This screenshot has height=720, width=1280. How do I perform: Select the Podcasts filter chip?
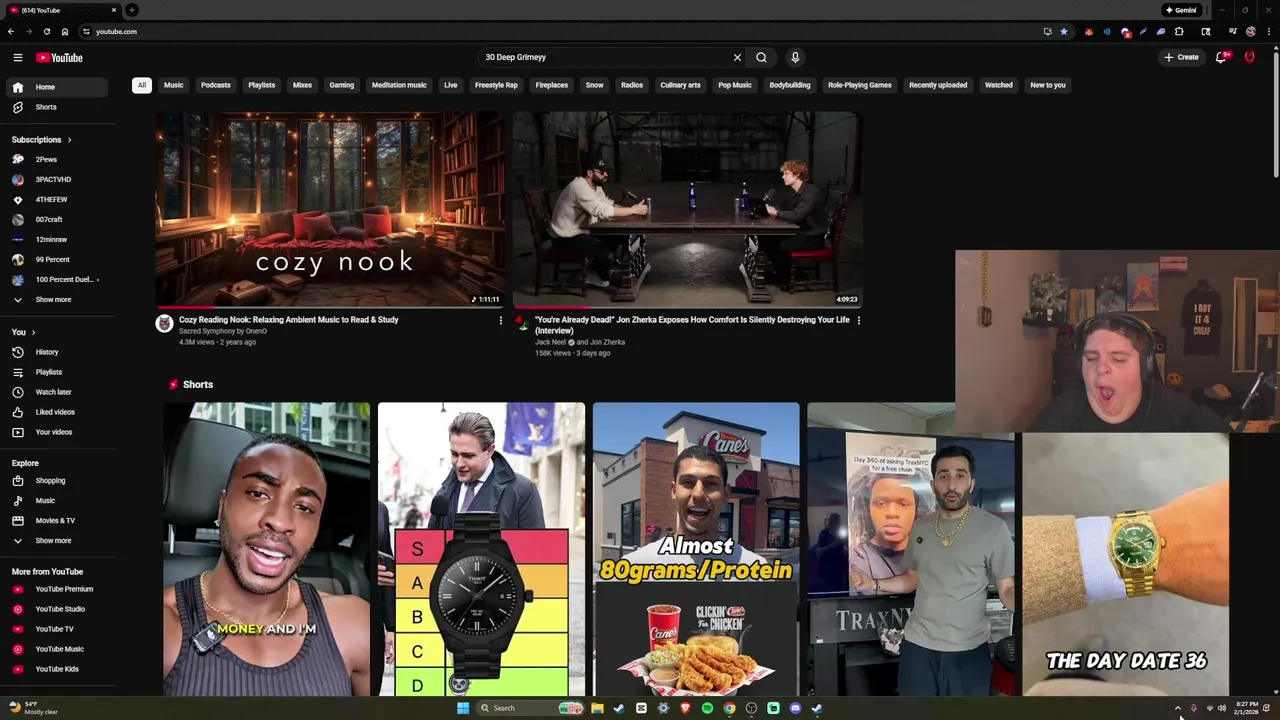point(216,85)
